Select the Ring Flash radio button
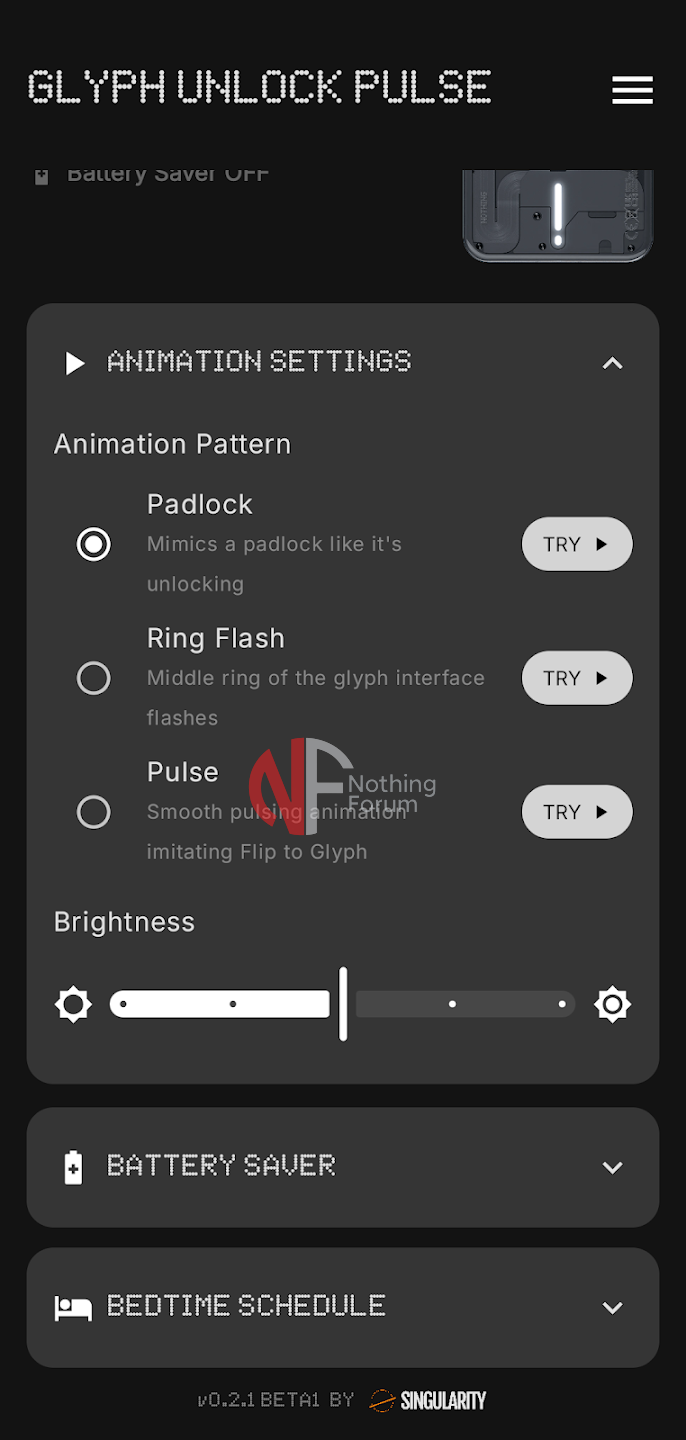 pyautogui.click(x=94, y=678)
